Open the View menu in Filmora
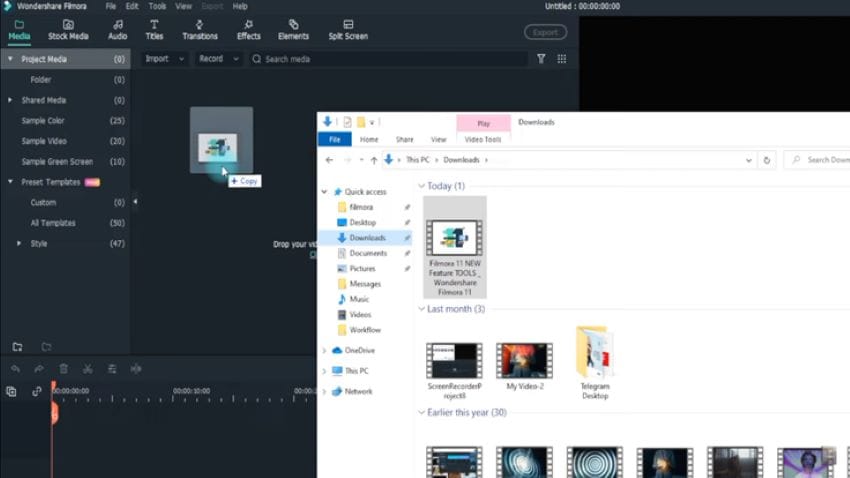 click(x=183, y=7)
